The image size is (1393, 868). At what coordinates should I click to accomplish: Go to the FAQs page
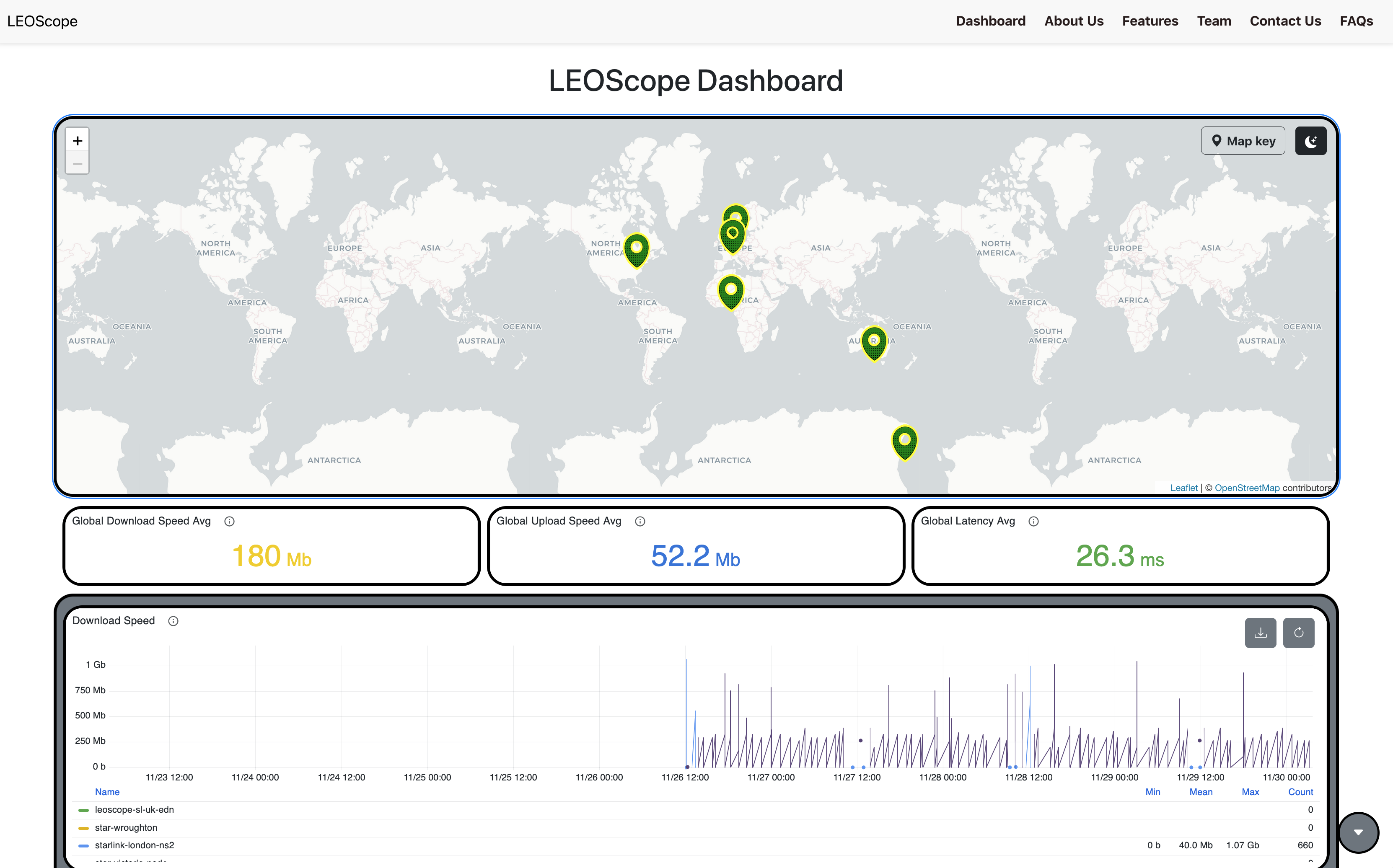1356,21
